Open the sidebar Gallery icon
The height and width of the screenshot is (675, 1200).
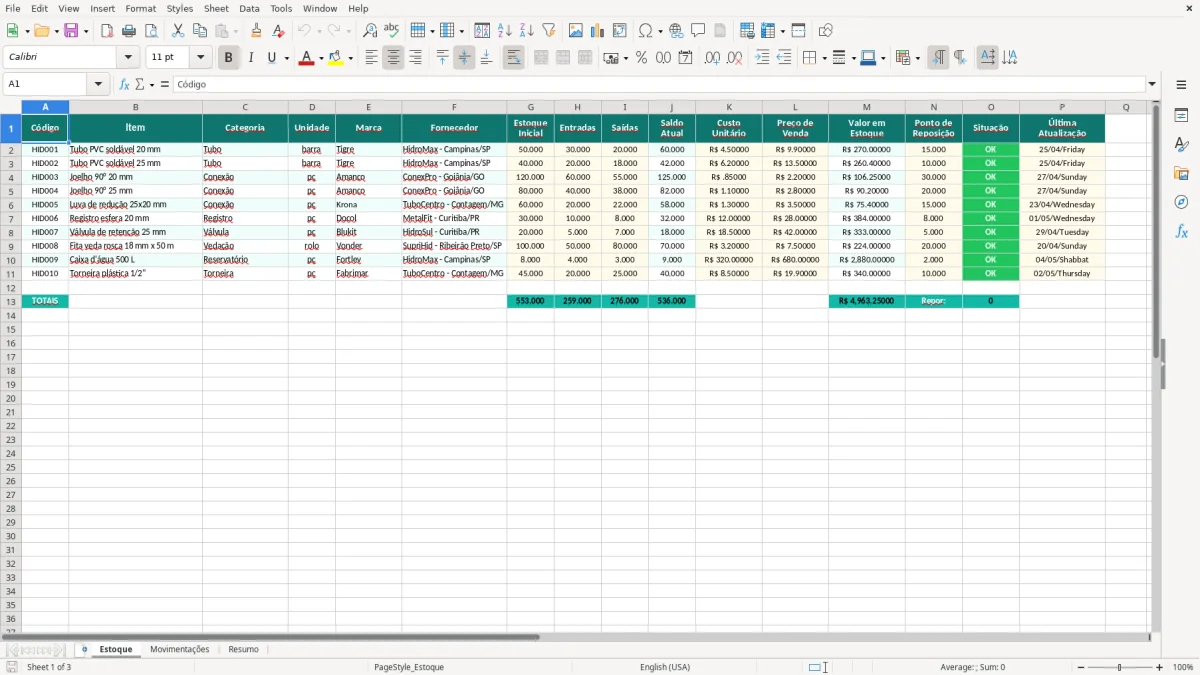1181,173
